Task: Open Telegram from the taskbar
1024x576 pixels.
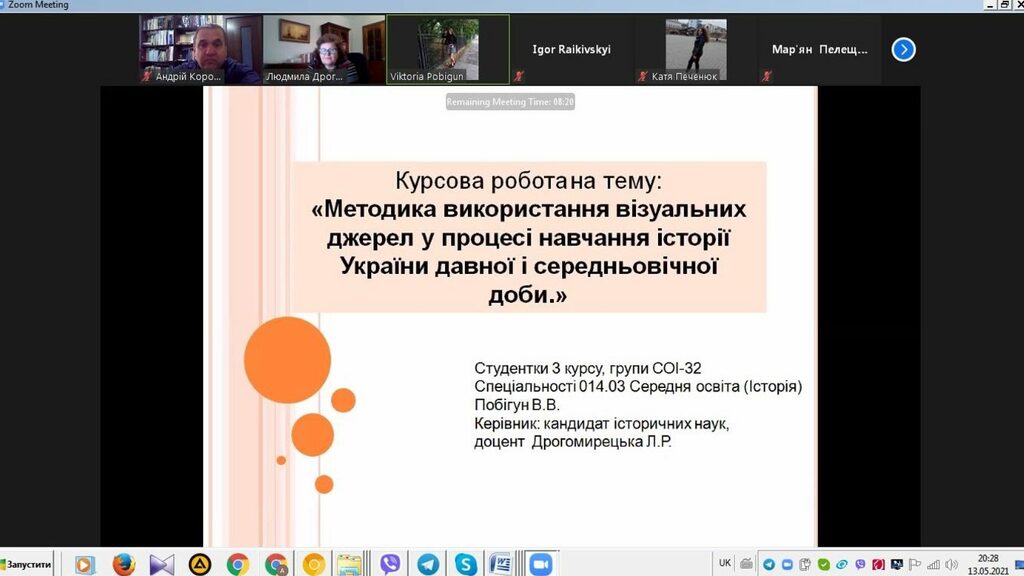Action: 428,564
